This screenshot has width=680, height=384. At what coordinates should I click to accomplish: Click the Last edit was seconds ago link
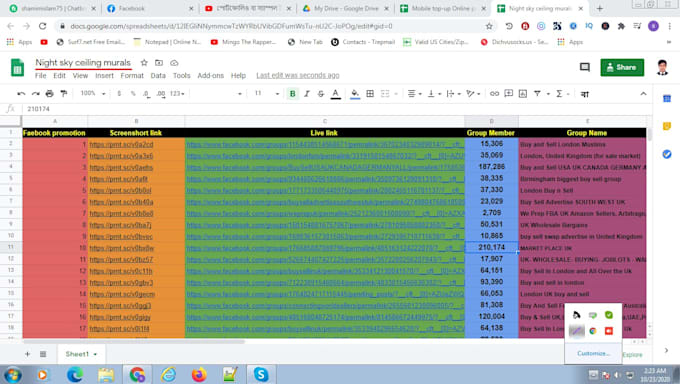tap(298, 75)
